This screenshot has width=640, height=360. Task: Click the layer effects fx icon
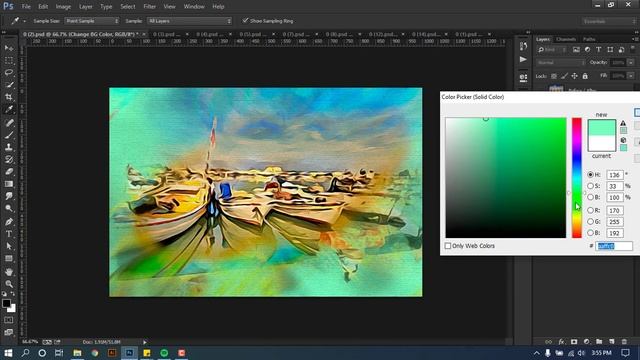tap(562, 342)
